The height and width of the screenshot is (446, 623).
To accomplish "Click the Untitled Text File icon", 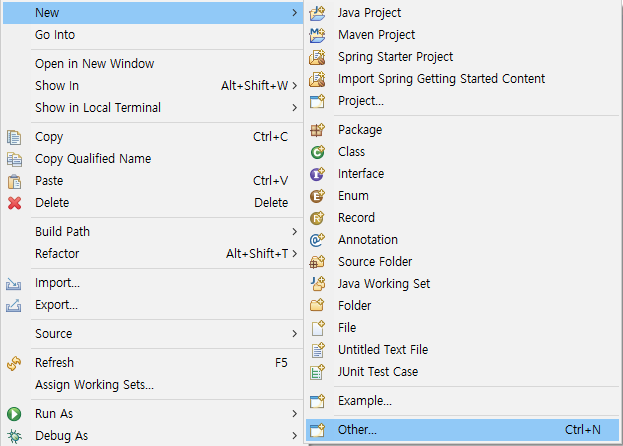I will pos(317,349).
